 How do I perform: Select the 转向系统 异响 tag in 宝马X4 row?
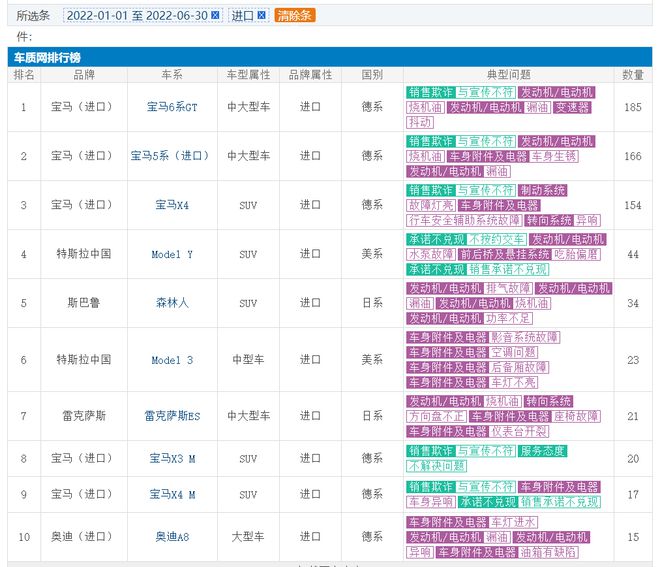coord(563,220)
